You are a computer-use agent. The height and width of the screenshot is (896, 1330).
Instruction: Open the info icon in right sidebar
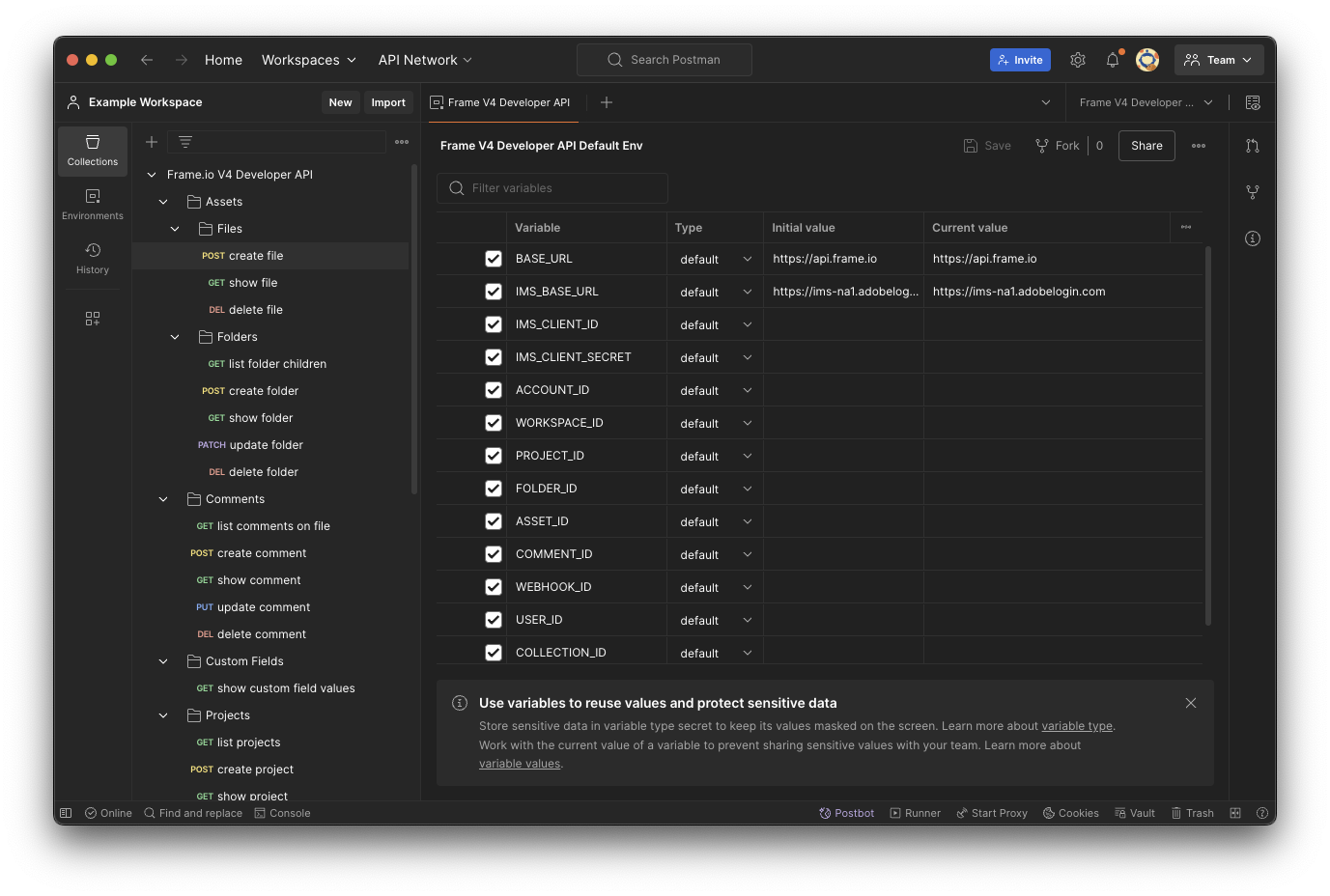coord(1253,238)
